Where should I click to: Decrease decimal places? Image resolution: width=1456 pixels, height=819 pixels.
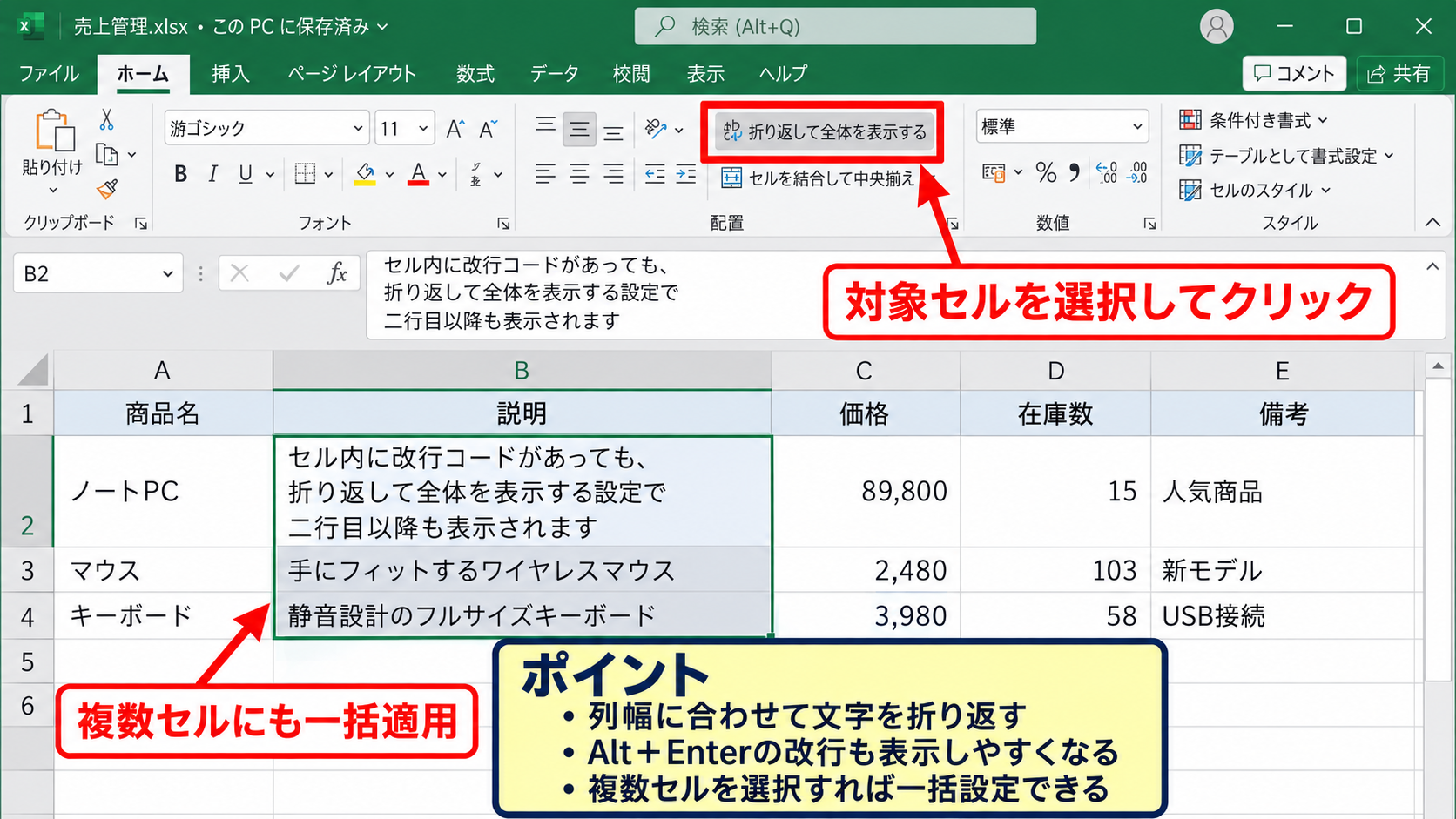tap(1137, 172)
